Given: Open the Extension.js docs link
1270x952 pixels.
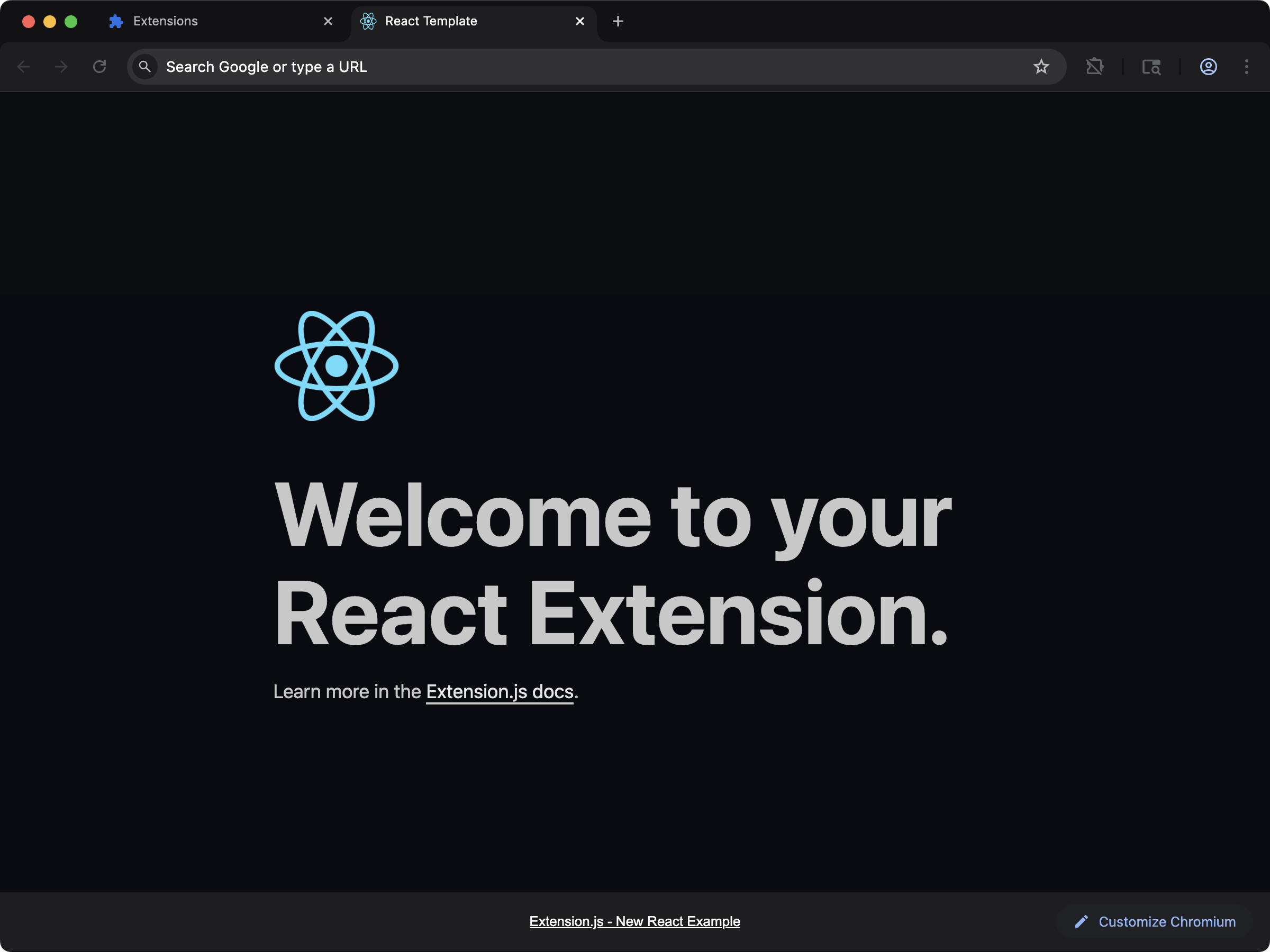Looking at the screenshot, I should [500, 691].
